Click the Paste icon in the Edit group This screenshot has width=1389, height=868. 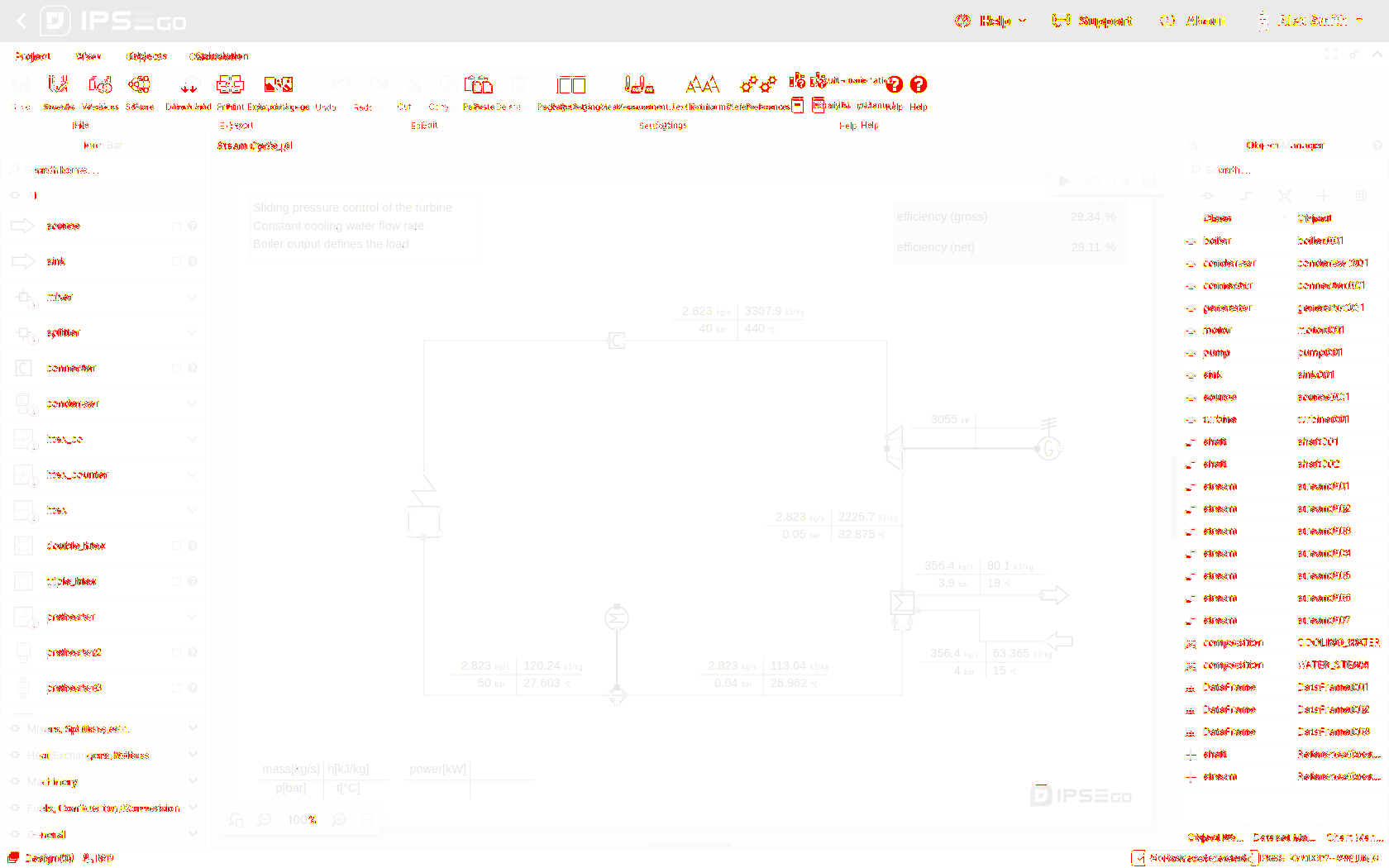pos(478,85)
